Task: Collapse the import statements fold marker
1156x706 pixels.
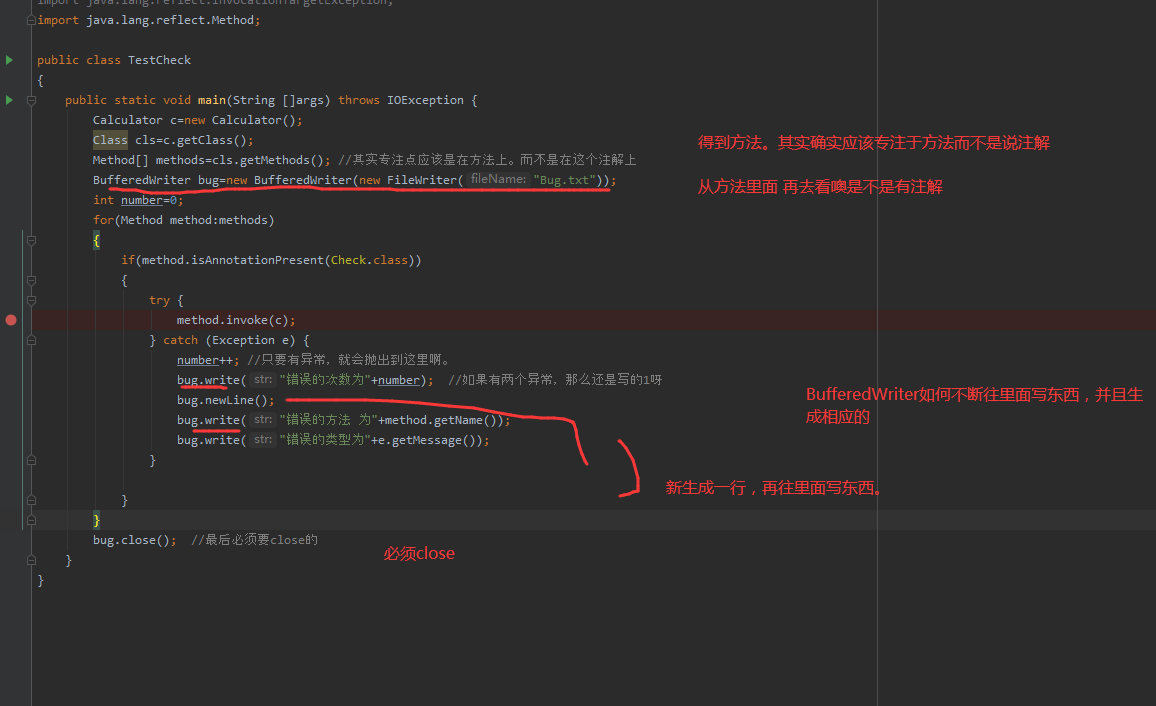Action: click(31, 20)
